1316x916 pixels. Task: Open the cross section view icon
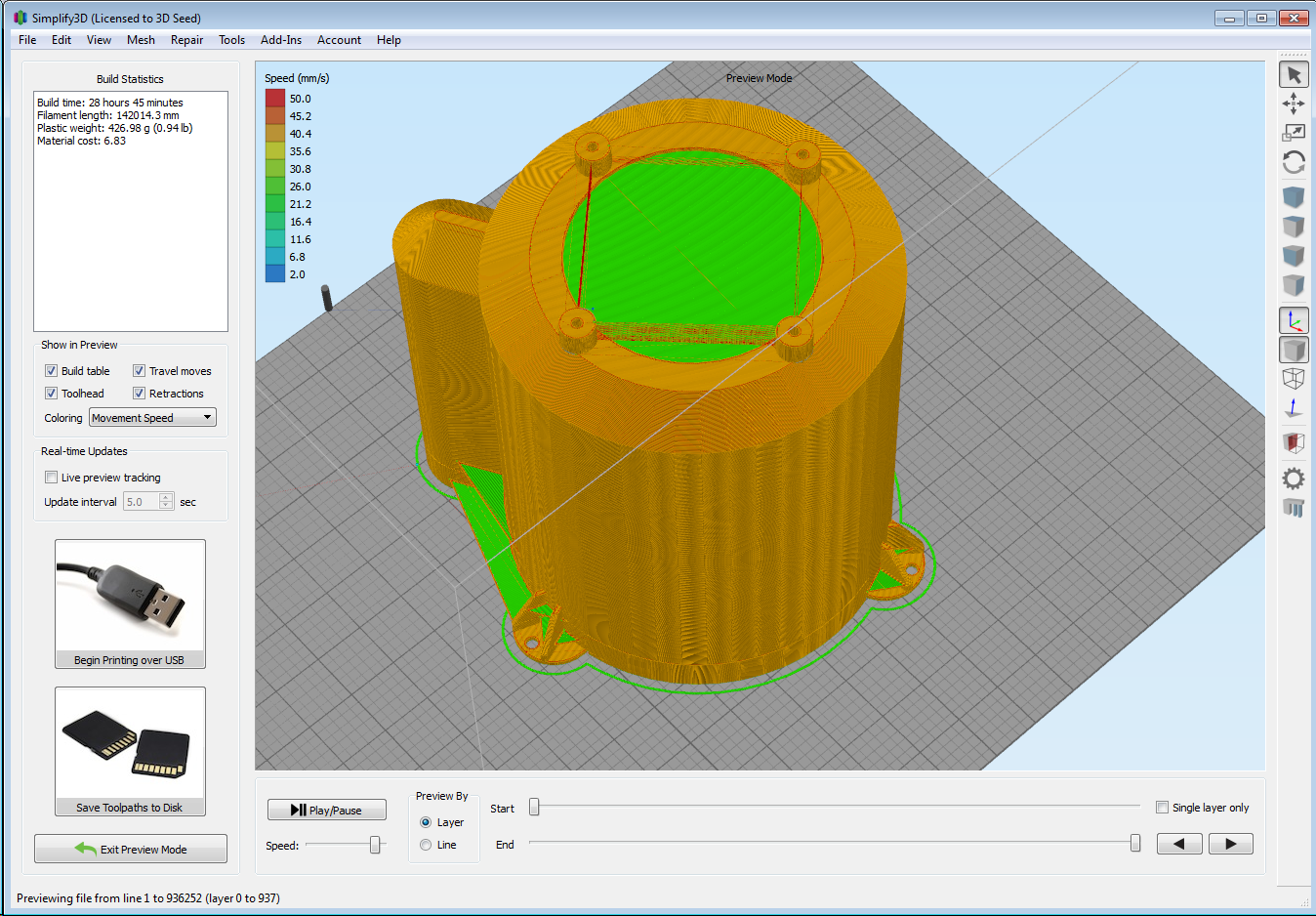[x=1294, y=443]
